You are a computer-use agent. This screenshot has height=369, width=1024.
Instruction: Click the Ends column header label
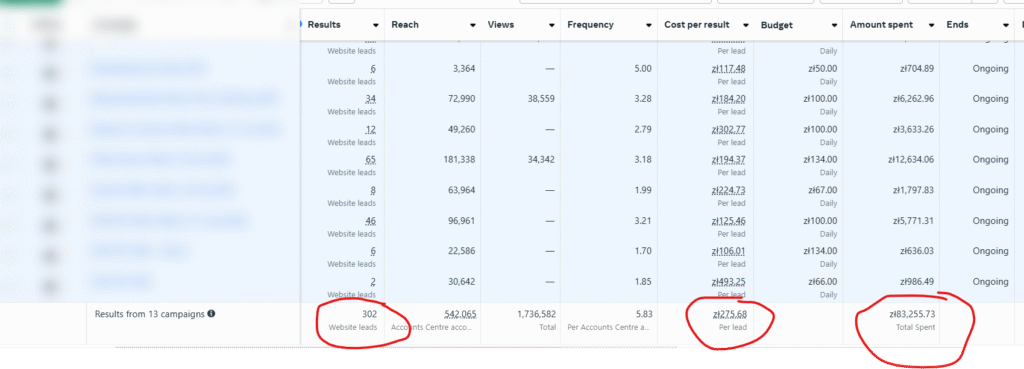[x=957, y=25]
